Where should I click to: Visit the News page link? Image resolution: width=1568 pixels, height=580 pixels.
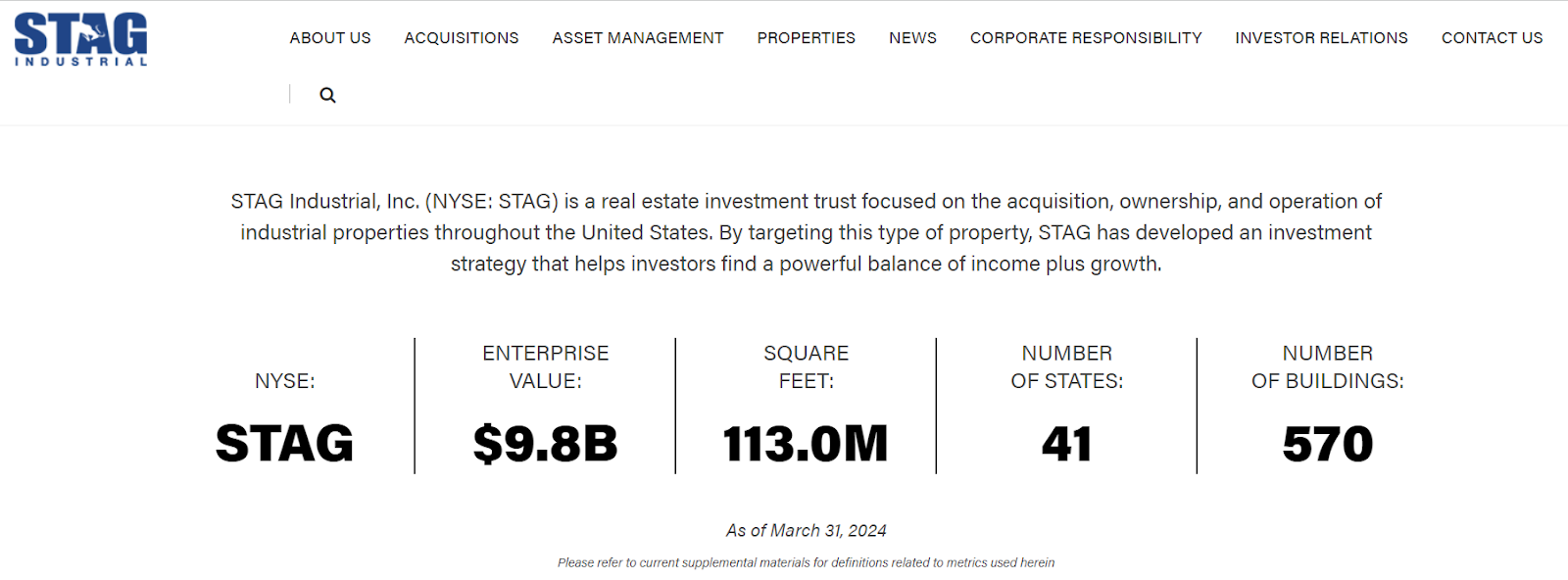pyautogui.click(x=912, y=38)
